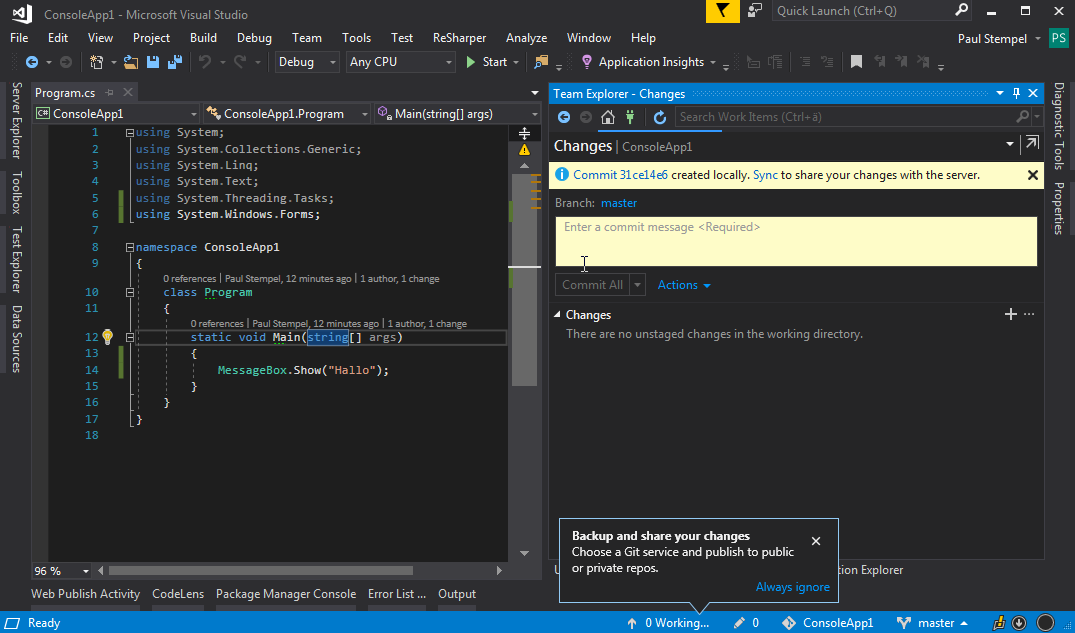Expand the Actions dropdown in Changes
1075x633 pixels.
click(684, 285)
